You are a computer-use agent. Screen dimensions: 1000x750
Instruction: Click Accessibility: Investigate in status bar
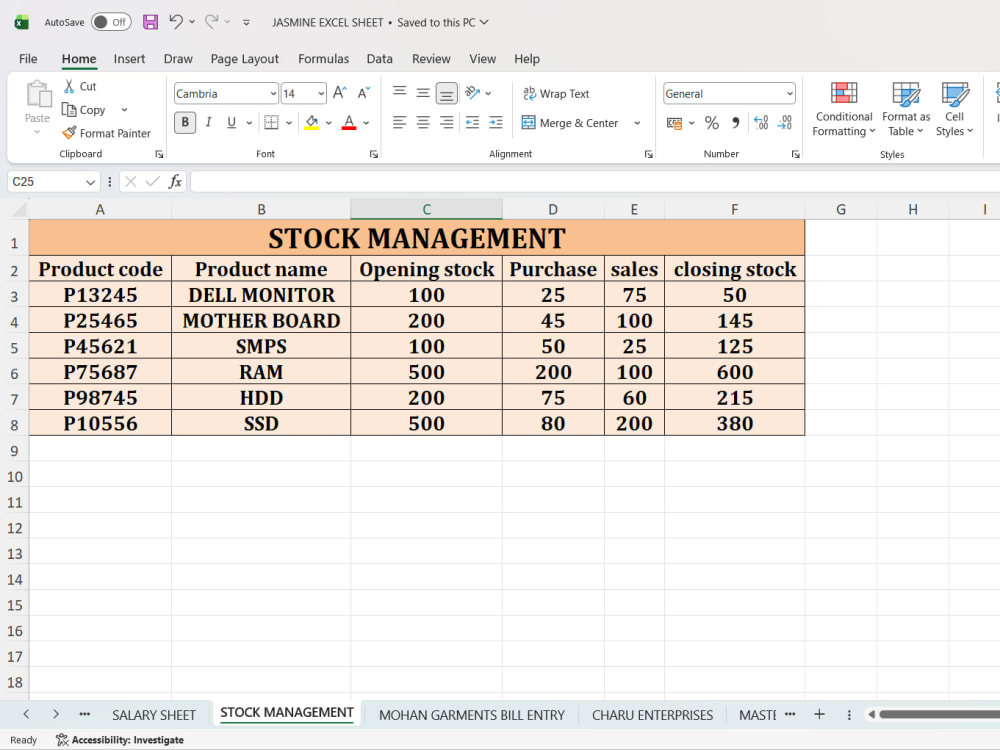point(120,740)
